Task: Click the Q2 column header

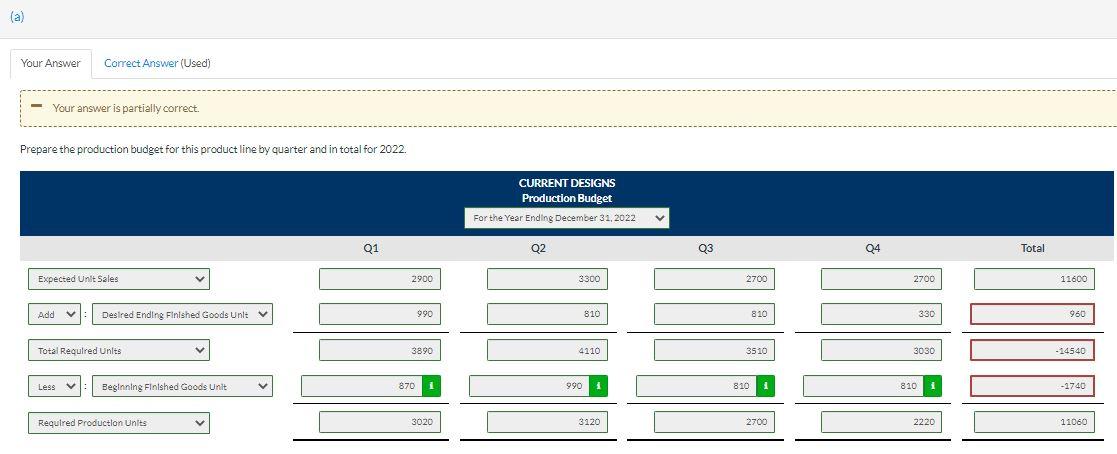Action: tap(538, 248)
